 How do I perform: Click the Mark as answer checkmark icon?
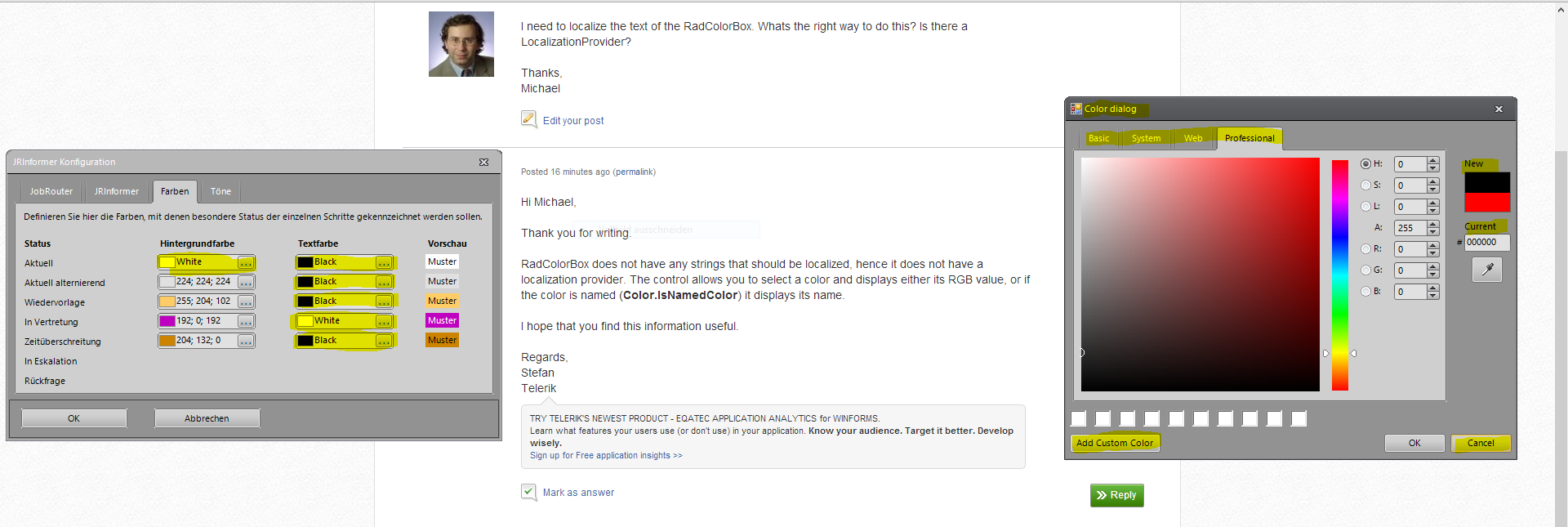click(x=529, y=492)
